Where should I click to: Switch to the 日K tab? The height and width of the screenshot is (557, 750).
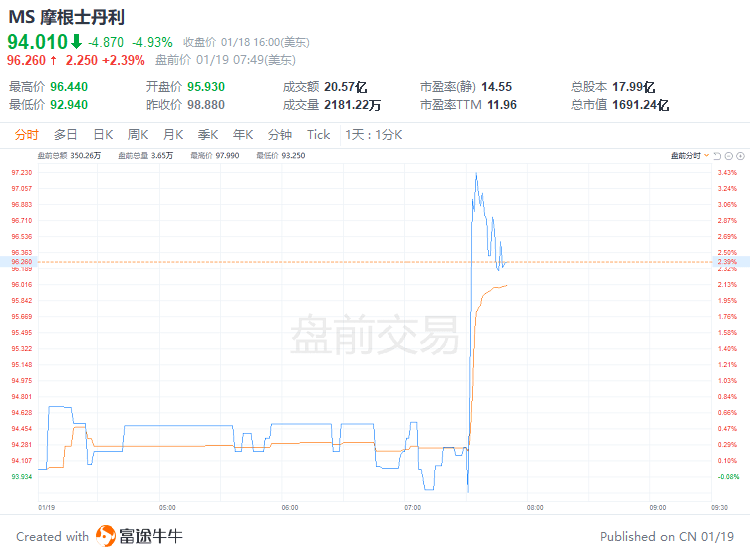103,135
